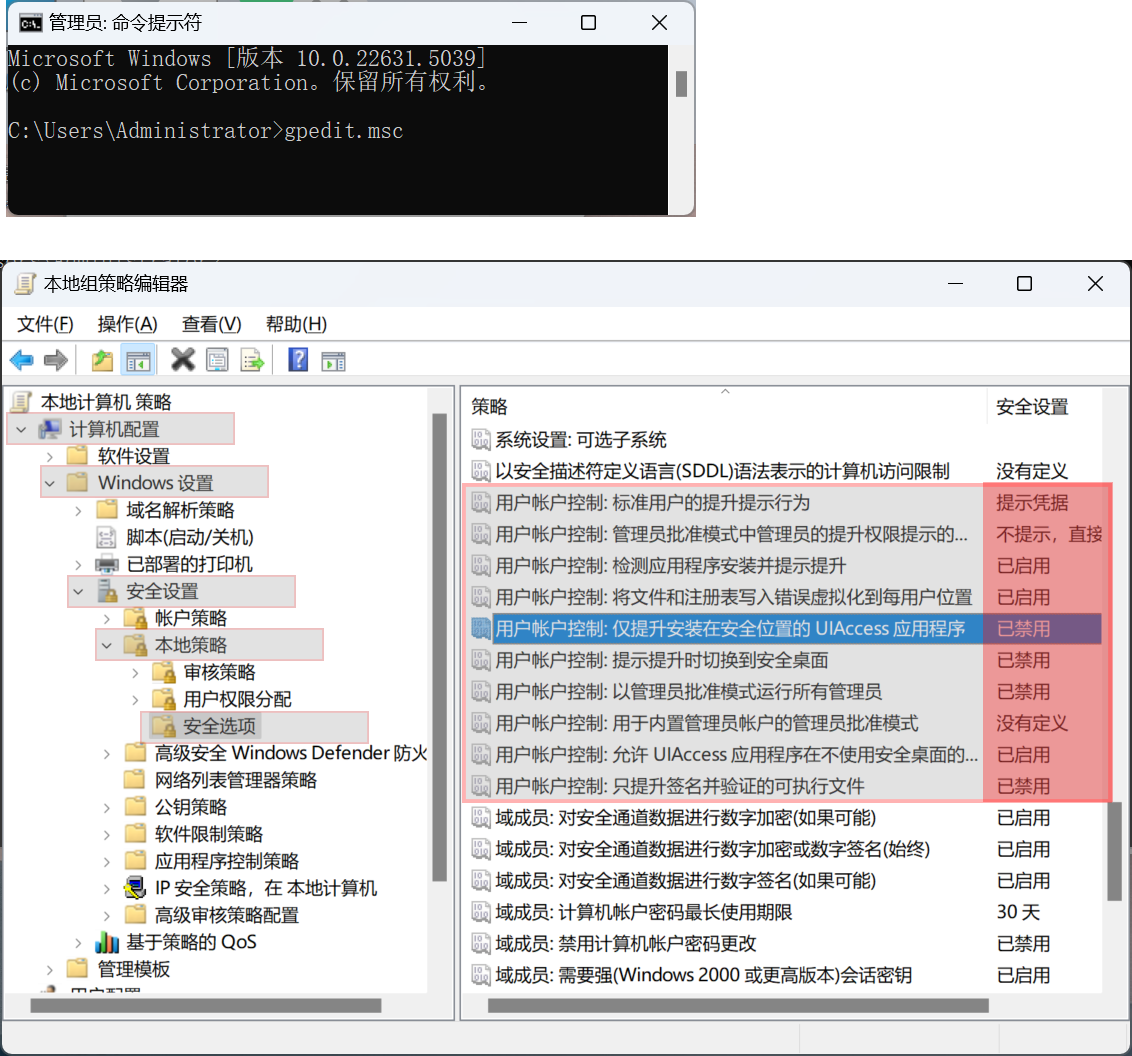1132x1056 pixels.
Task: Open the 查看(V) menu
Action: coord(211,324)
